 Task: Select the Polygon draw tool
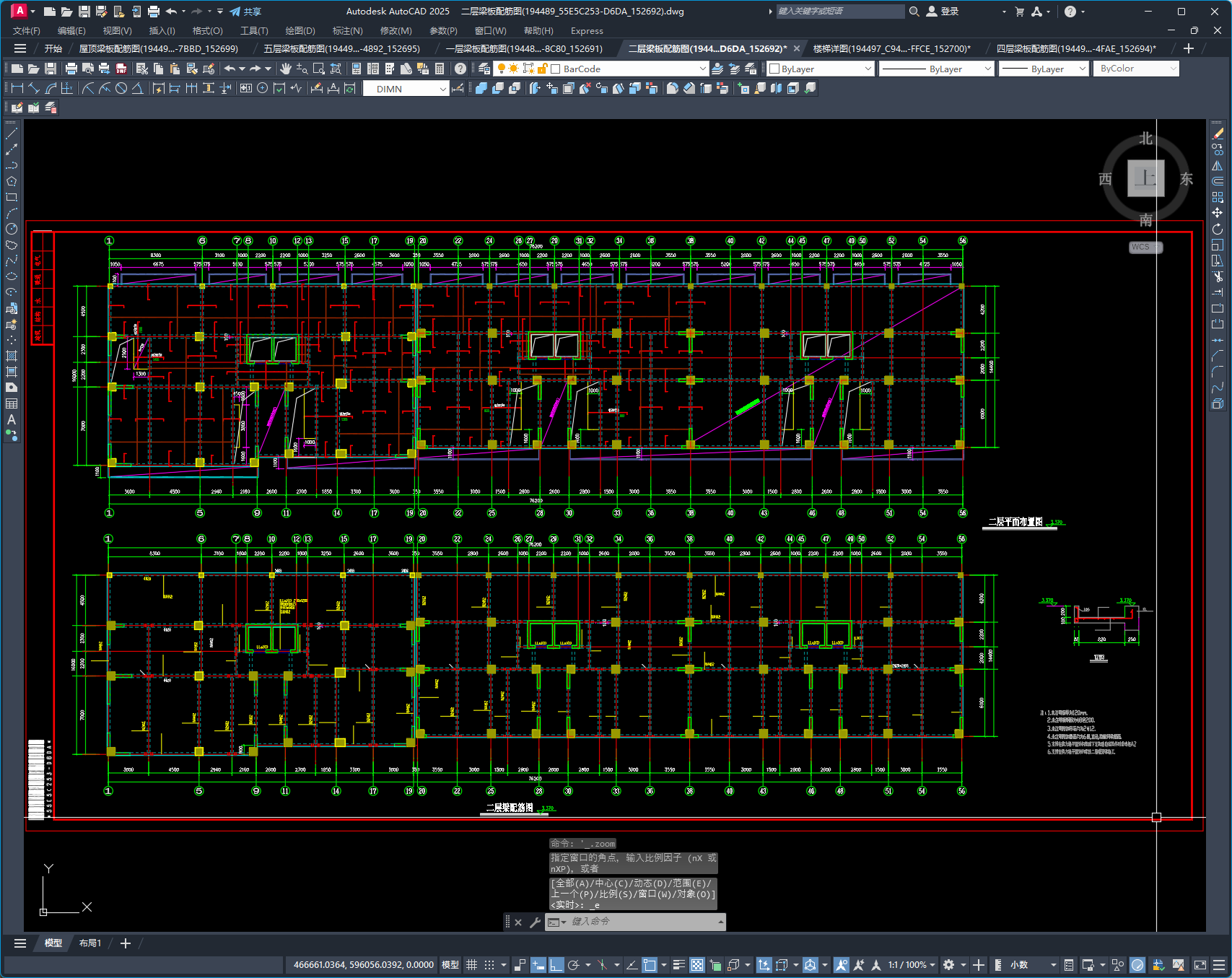tap(12, 181)
